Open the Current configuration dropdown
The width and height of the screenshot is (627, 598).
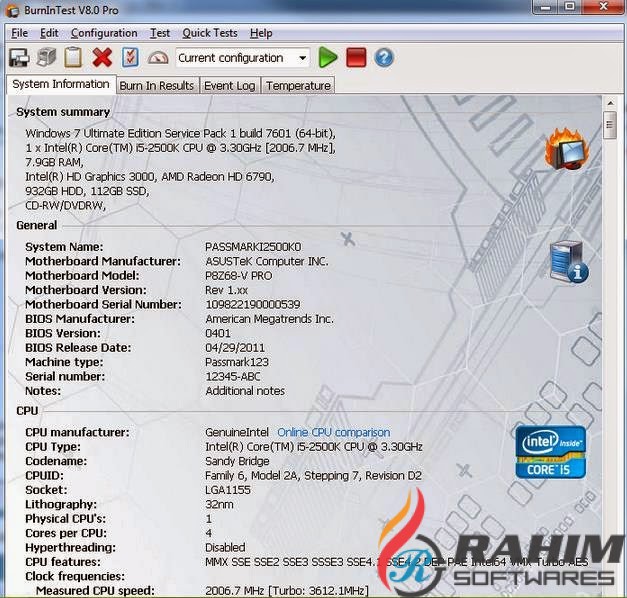[242, 58]
